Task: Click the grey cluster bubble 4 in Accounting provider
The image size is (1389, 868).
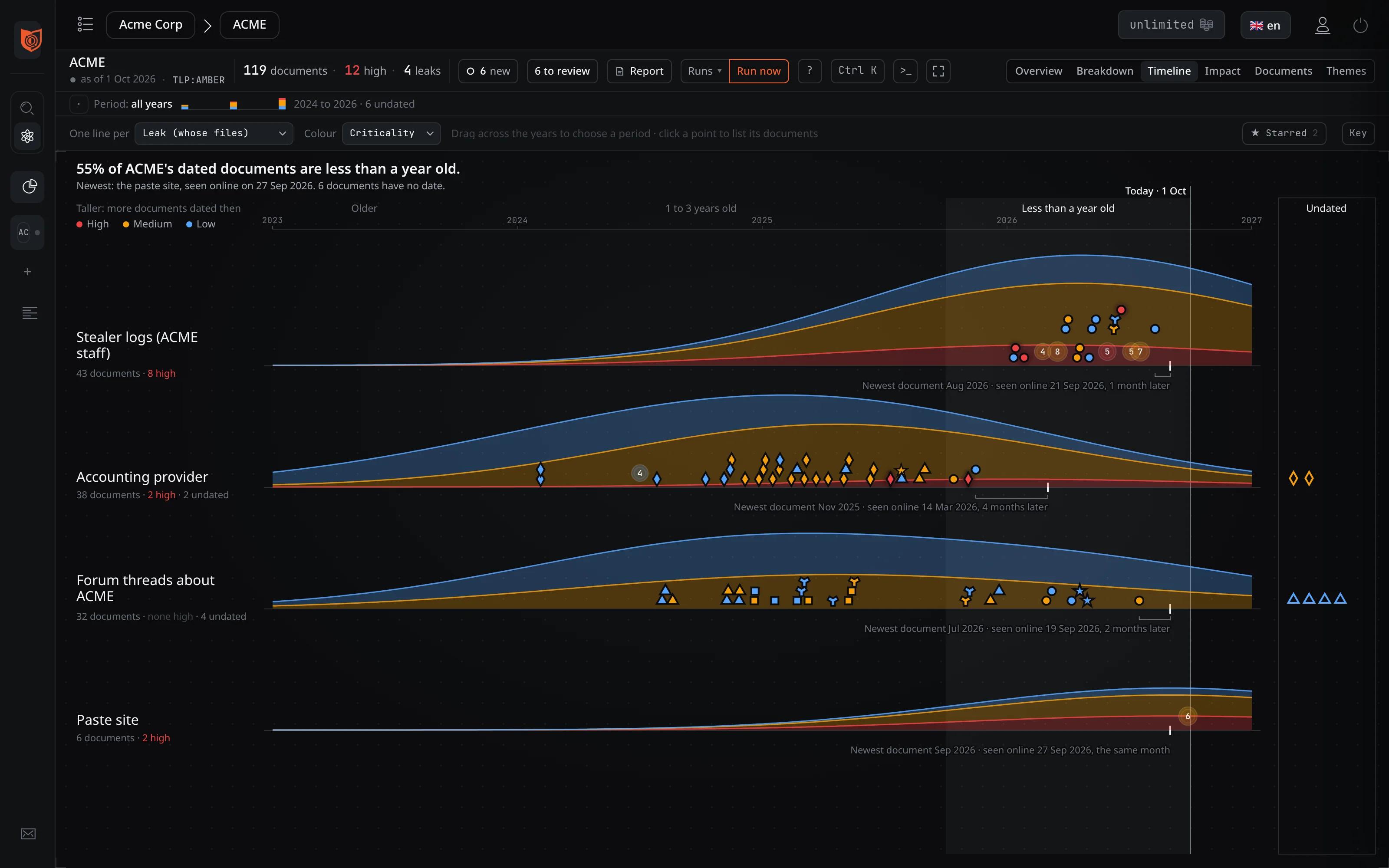Action: click(x=639, y=473)
